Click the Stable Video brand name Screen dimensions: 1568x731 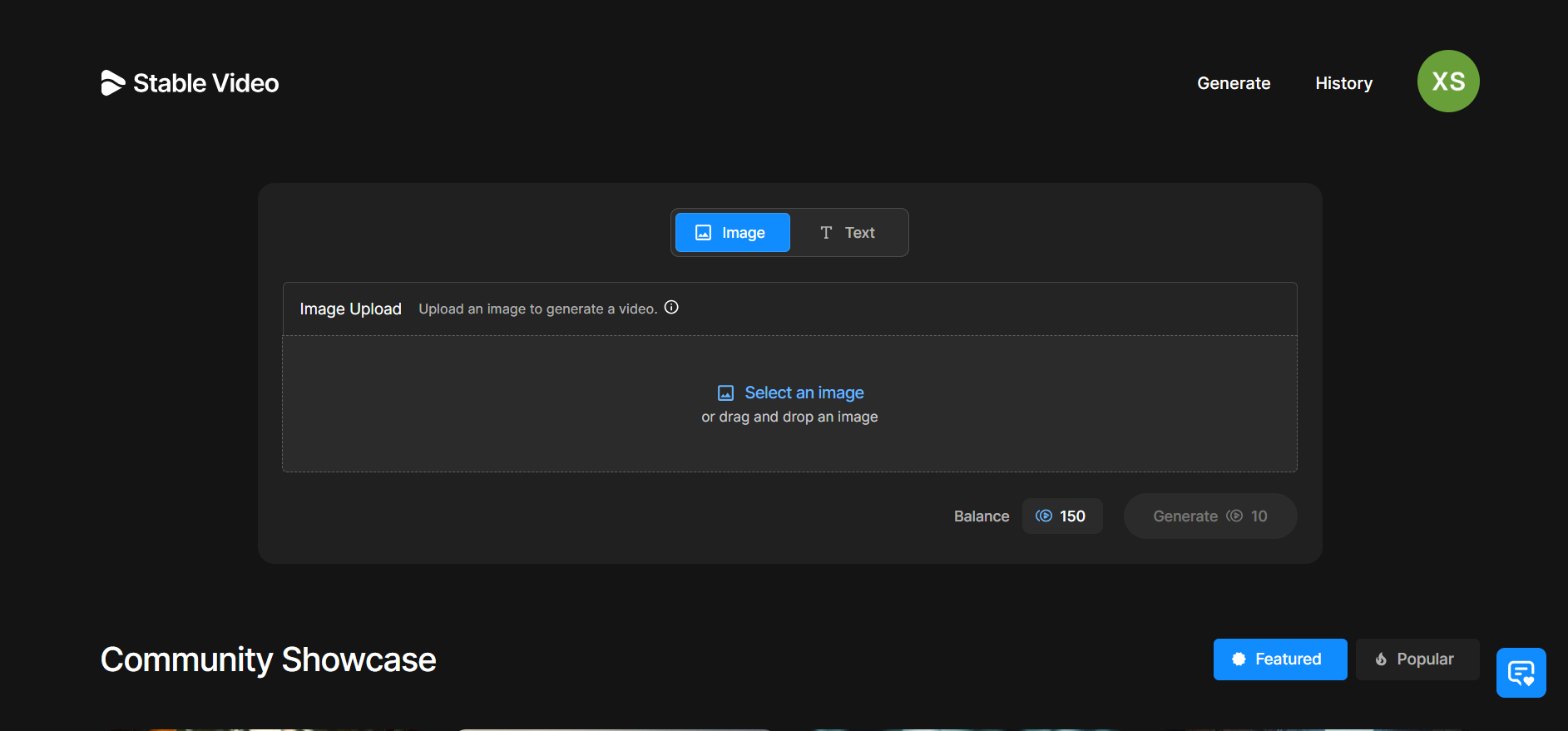(x=206, y=83)
